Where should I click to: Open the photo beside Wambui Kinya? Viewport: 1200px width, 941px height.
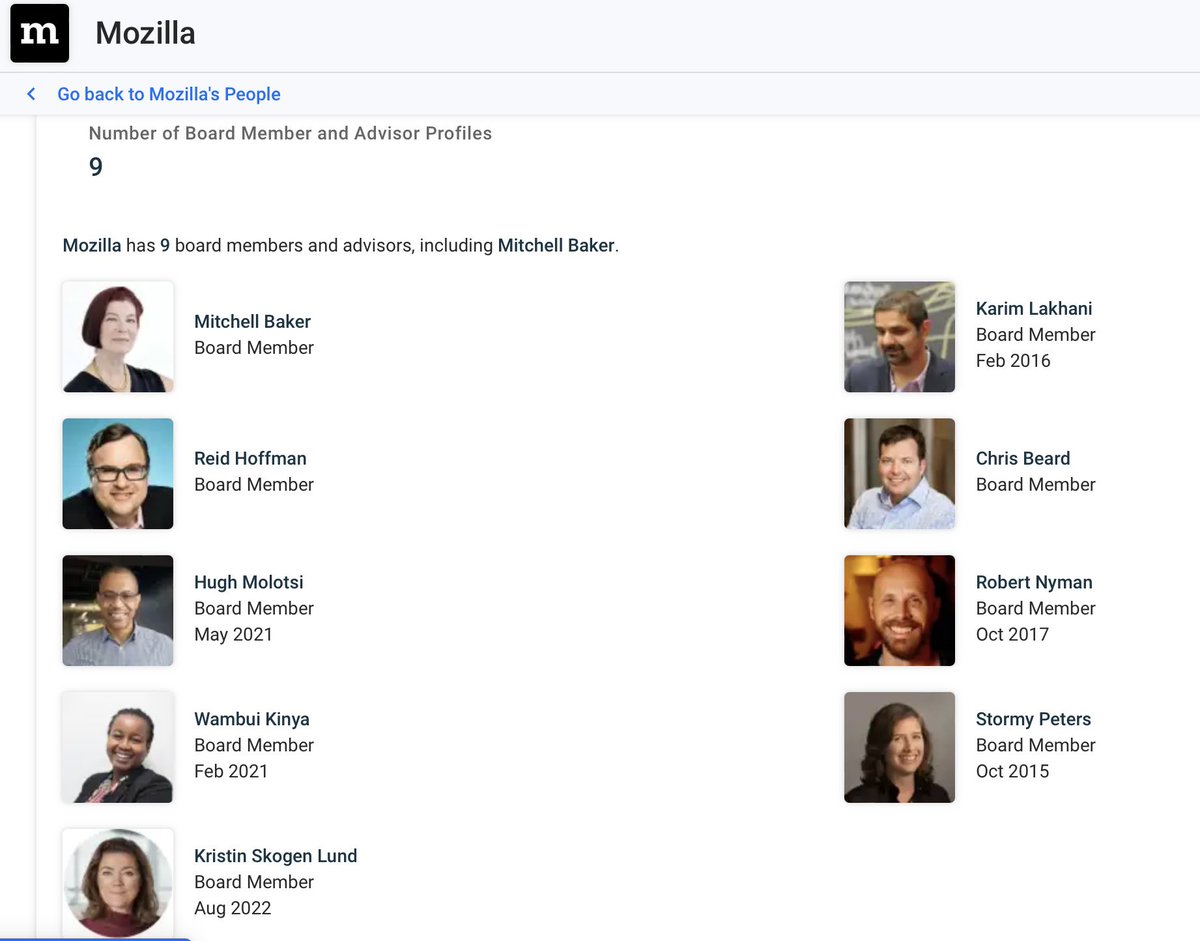pyautogui.click(x=118, y=747)
